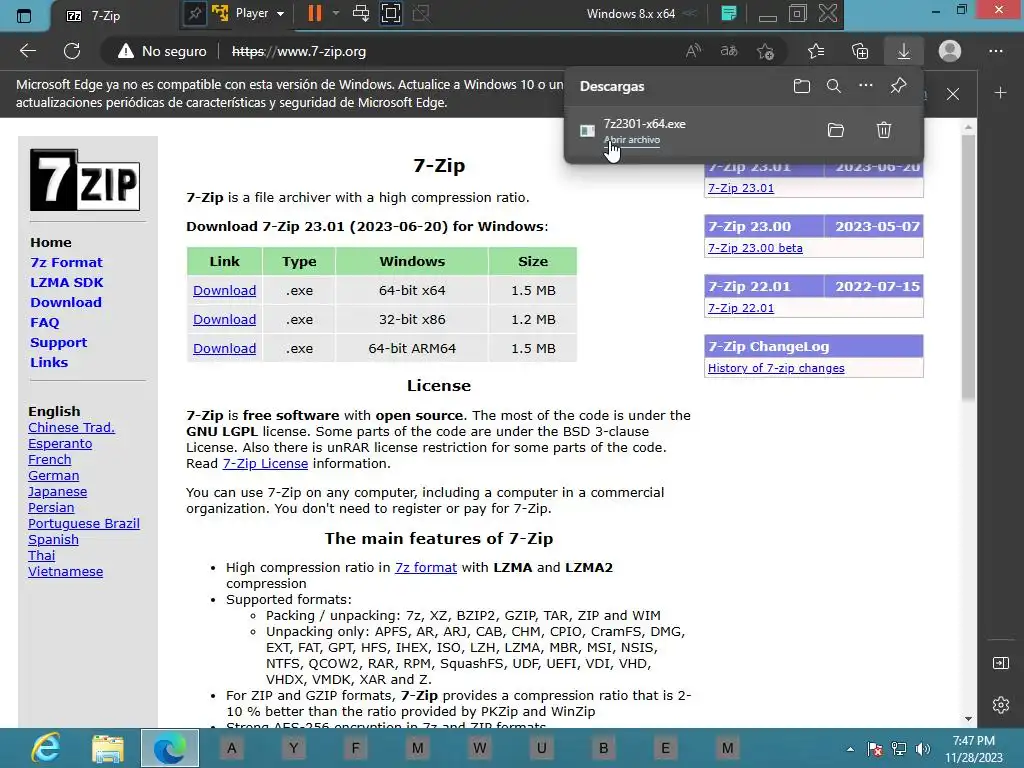1024x768 pixels.
Task: Open the translate page icon
Action: click(729, 51)
